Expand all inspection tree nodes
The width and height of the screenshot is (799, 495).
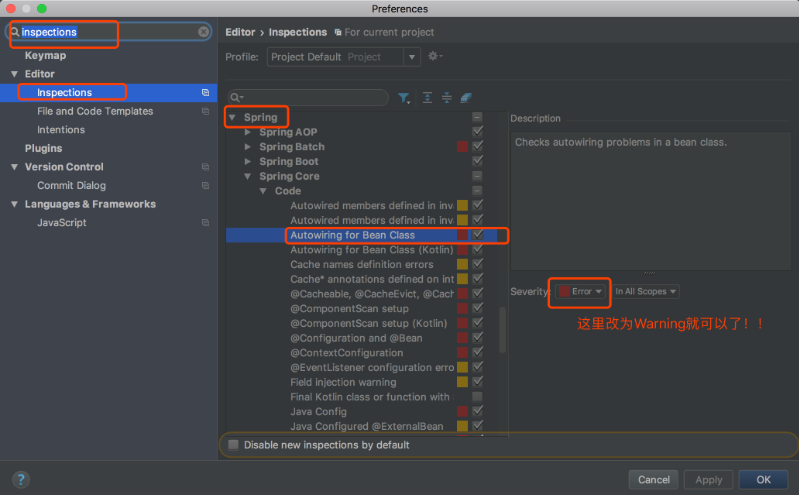[428, 98]
